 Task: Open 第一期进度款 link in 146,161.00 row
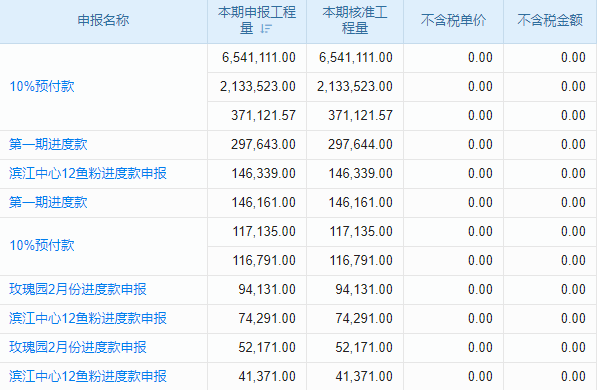[48, 202]
